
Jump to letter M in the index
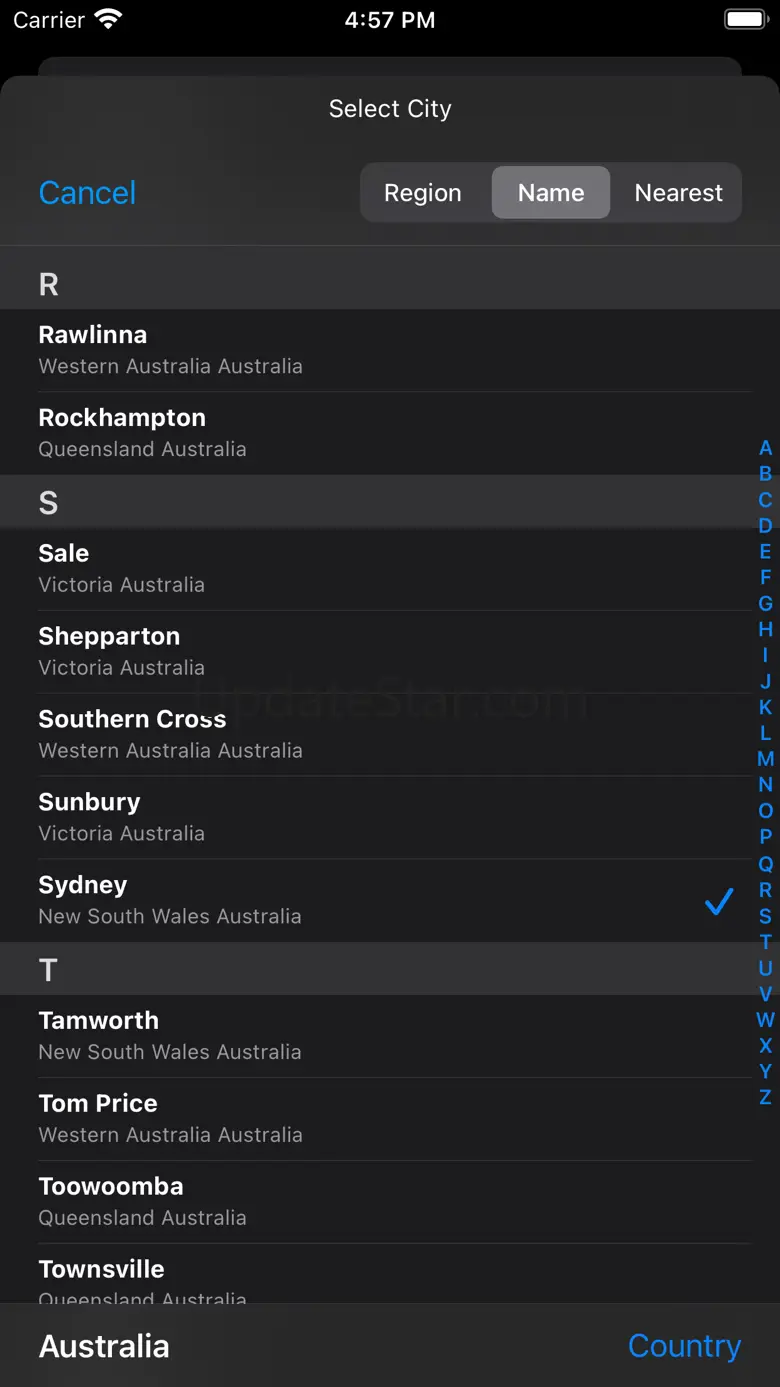coord(765,759)
